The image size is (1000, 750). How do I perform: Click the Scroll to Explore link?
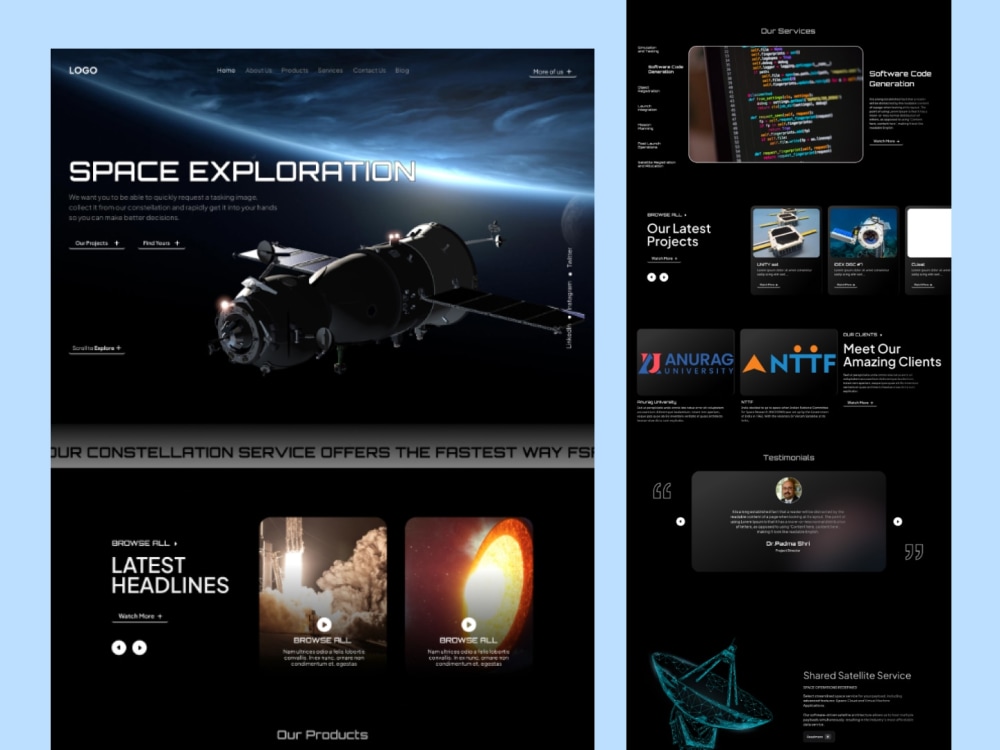(x=97, y=348)
